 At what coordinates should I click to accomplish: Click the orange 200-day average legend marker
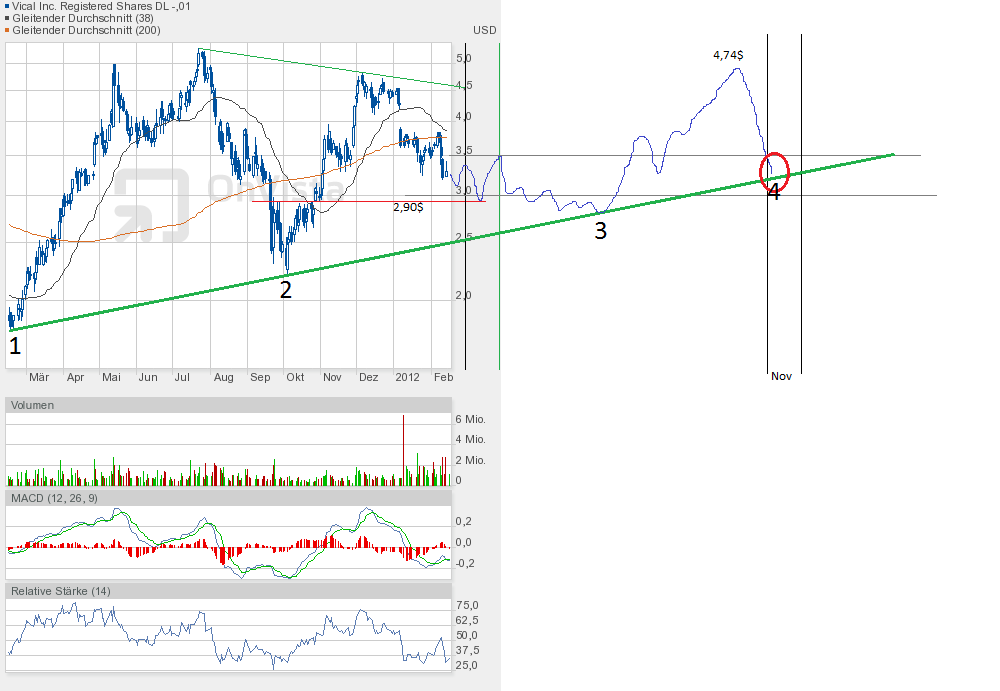[x=9, y=30]
